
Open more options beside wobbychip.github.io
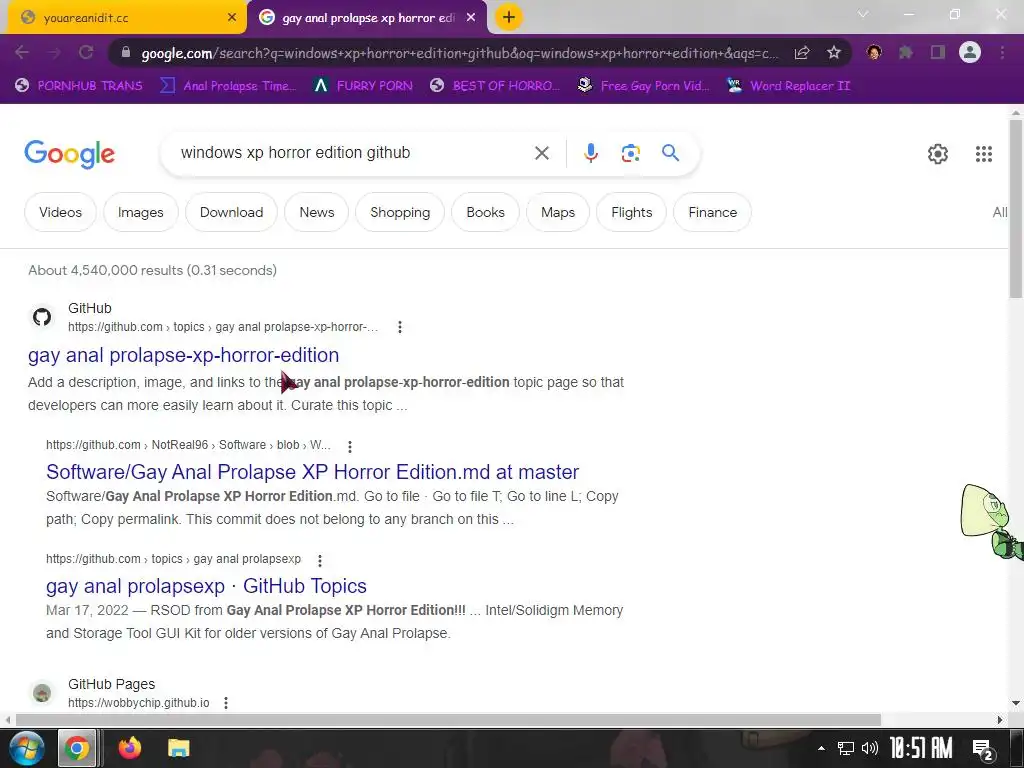click(x=226, y=703)
